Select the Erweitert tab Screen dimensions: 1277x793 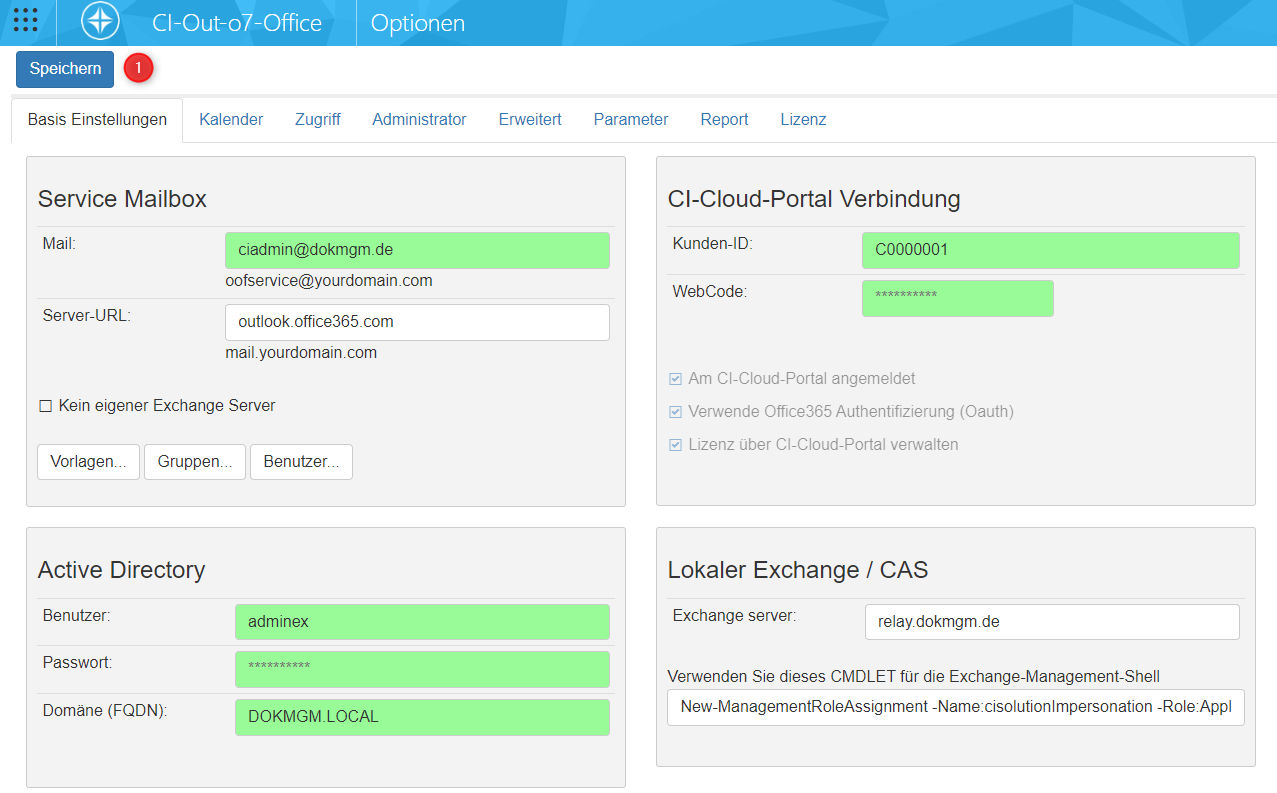[529, 119]
